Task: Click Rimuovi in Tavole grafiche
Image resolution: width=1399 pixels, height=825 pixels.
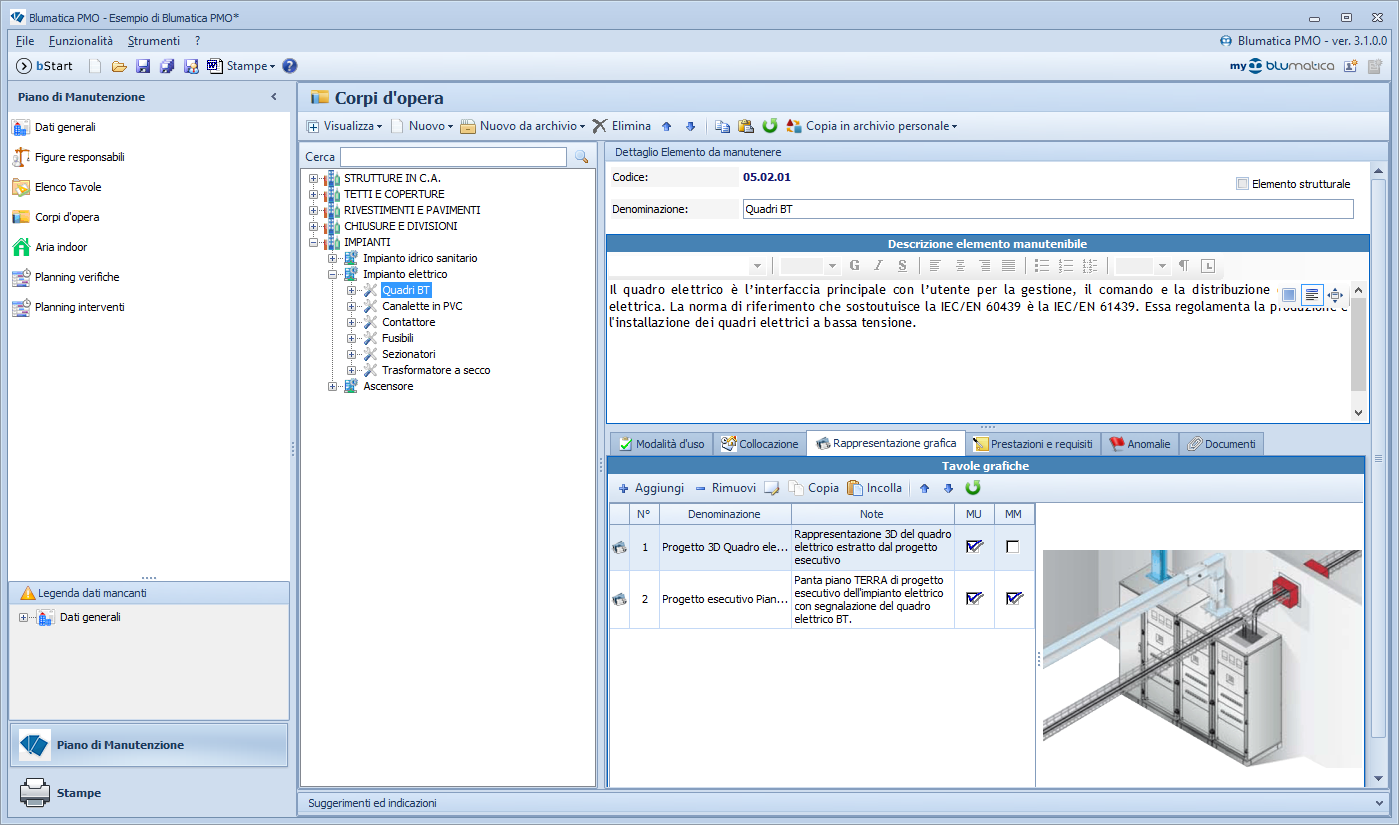Action: (x=725, y=488)
